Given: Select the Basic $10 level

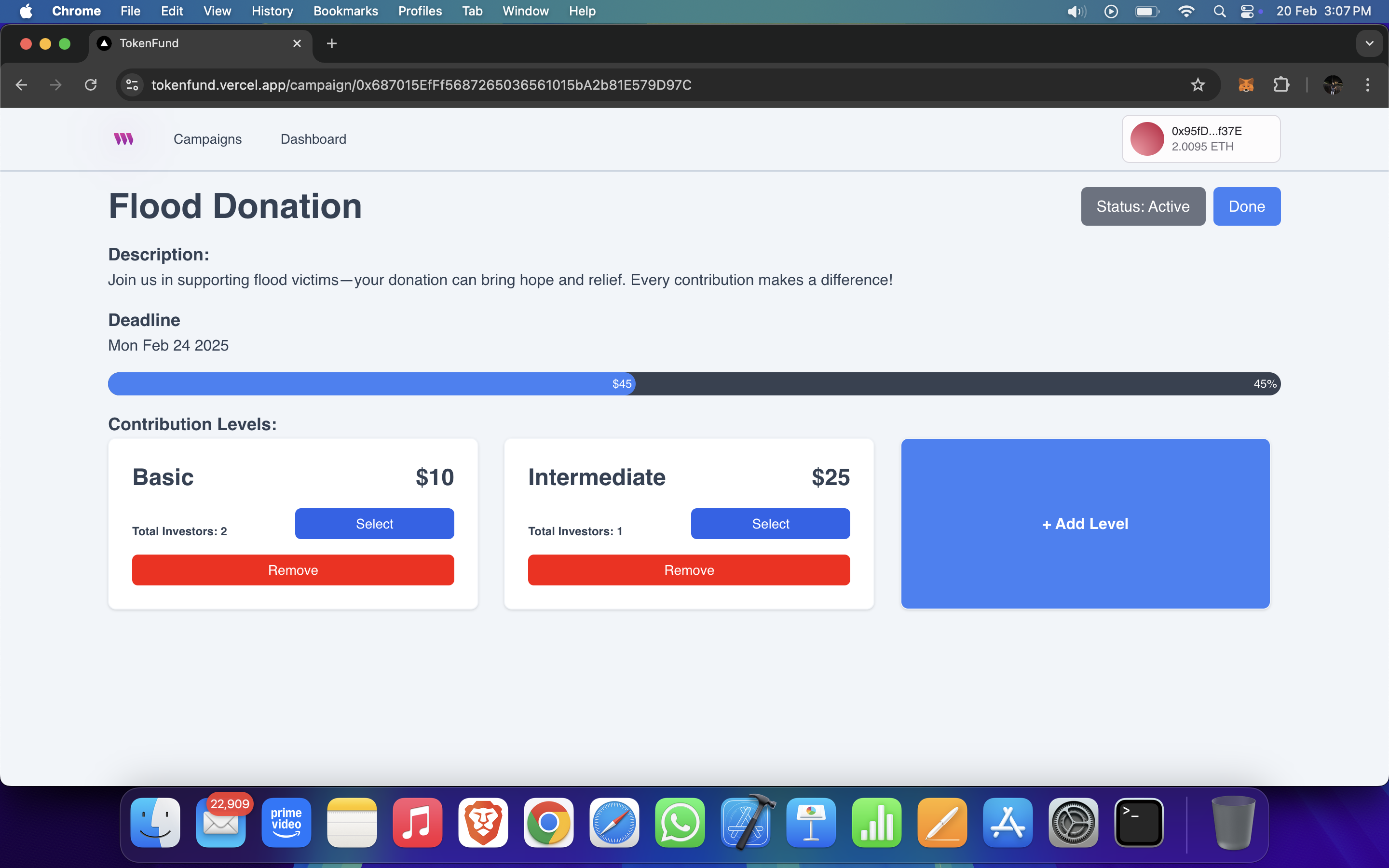Looking at the screenshot, I should [x=374, y=524].
